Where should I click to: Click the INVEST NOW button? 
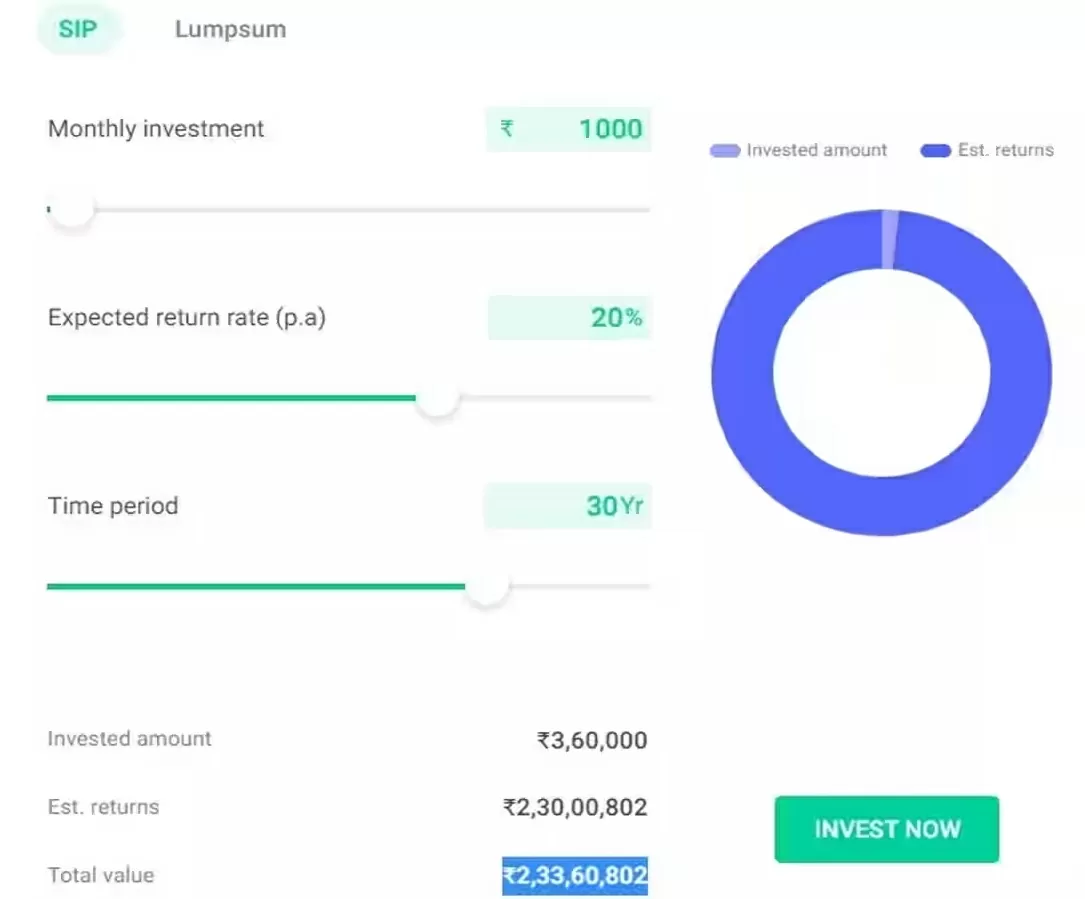click(886, 829)
